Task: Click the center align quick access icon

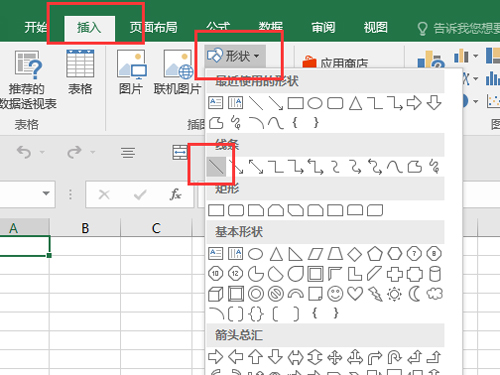Action: coord(128,153)
